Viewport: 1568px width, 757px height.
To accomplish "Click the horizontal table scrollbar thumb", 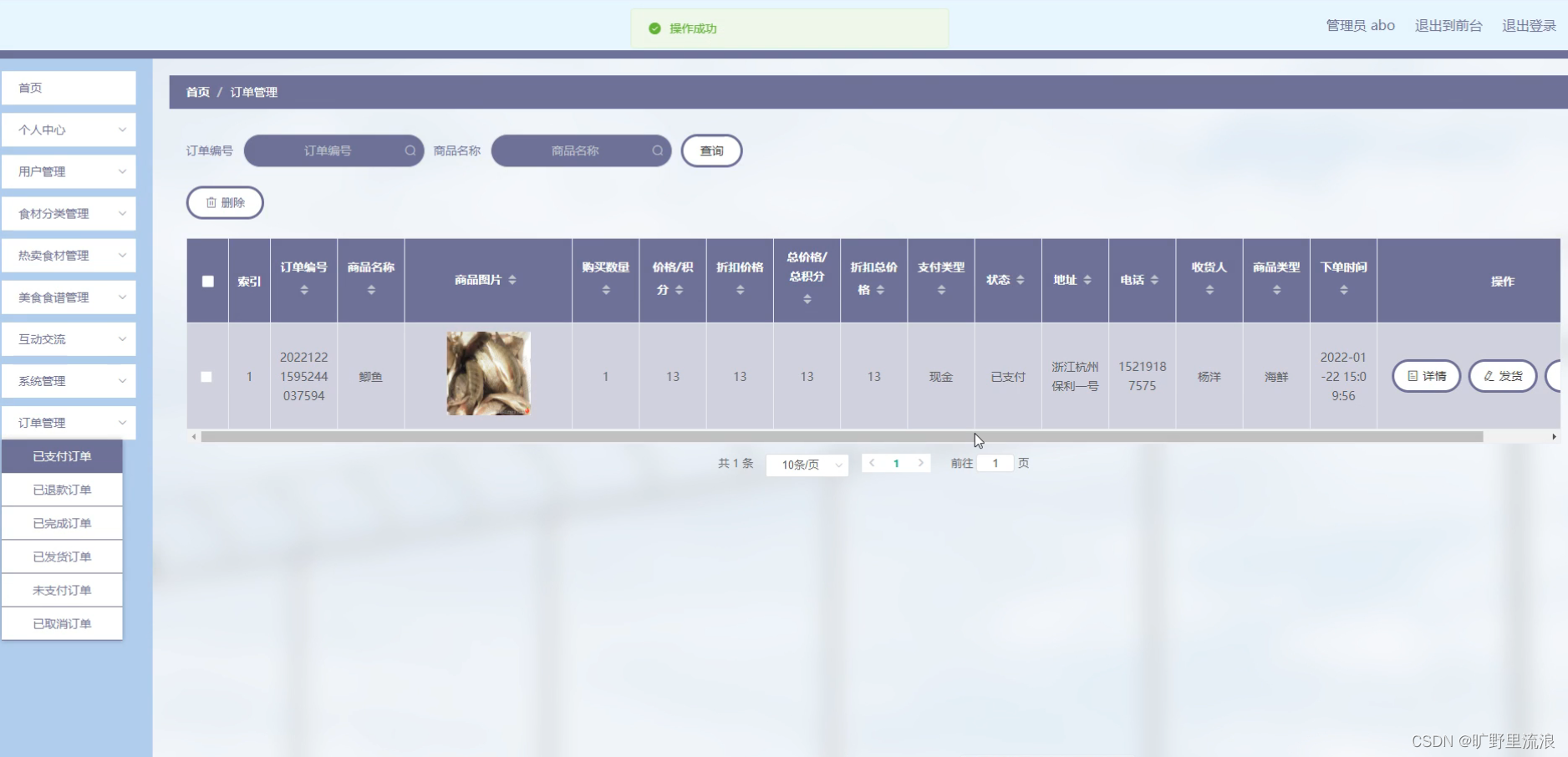I will [x=842, y=437].
